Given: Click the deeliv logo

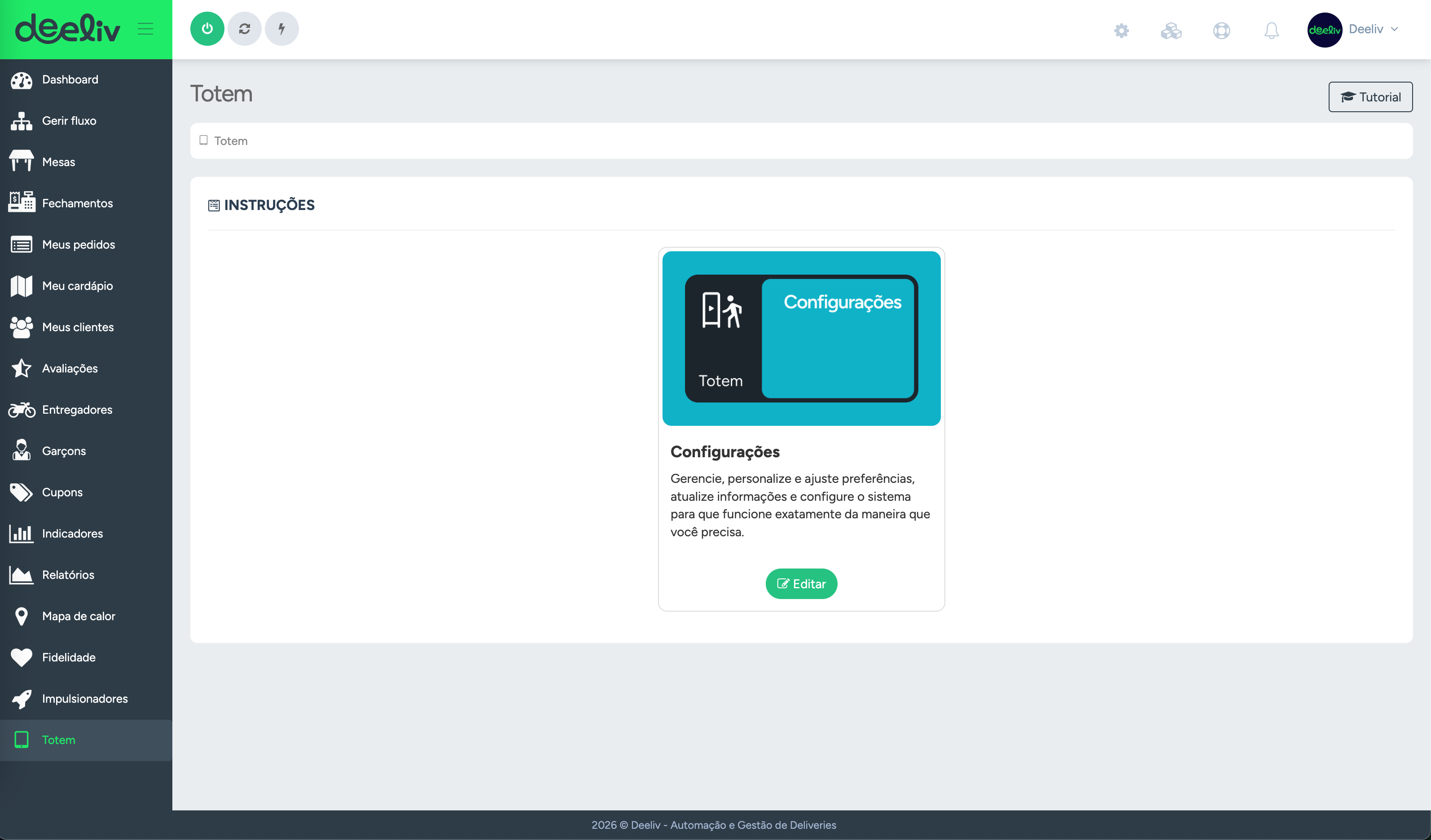Looking at the screenshot, I should (x=68, y=28).
